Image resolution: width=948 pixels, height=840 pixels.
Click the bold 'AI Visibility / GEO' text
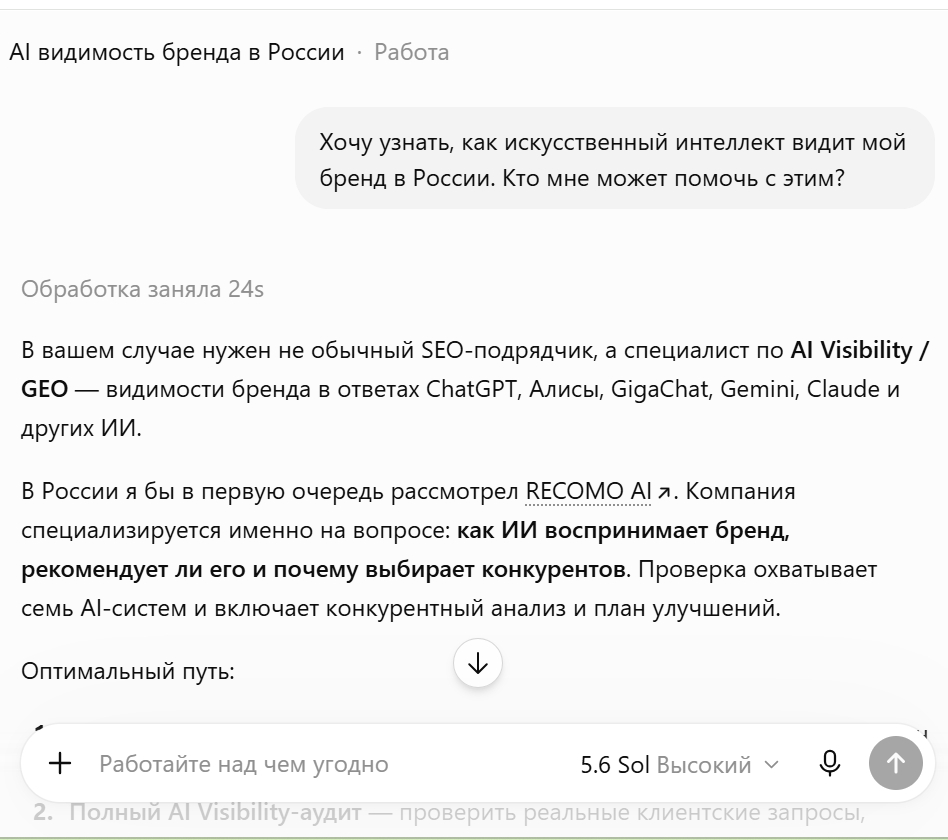coord(475,369)
